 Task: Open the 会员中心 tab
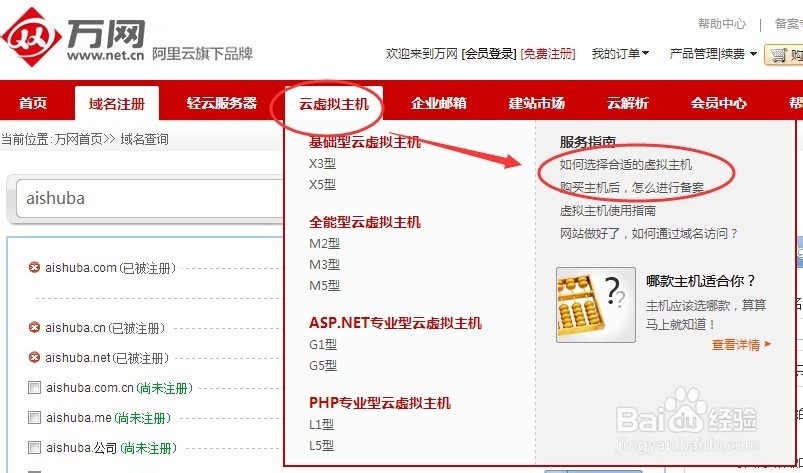pos(718,103)
